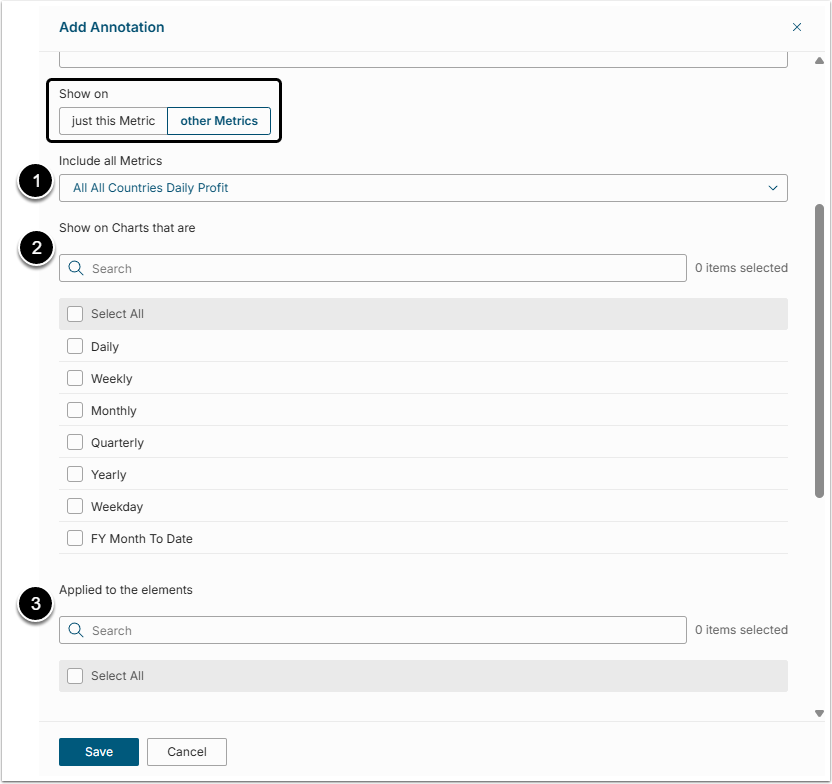The height and width of the screenshot is (784, 832).
Task: Check the Quarterly checkbox
Action: click(x=75, y=443)
